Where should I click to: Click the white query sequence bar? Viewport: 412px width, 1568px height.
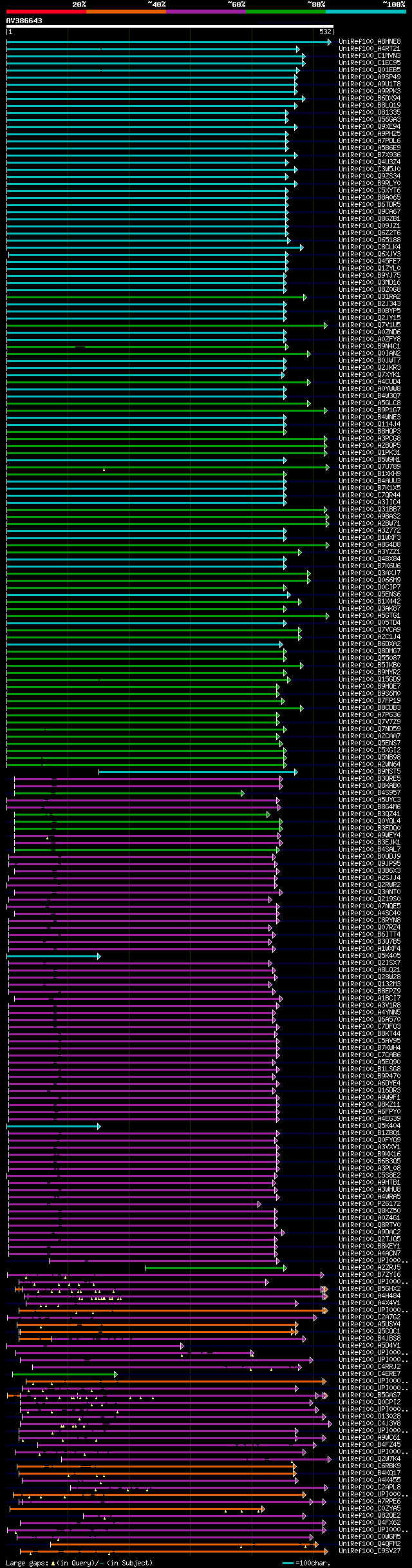[x=169, y=26]
